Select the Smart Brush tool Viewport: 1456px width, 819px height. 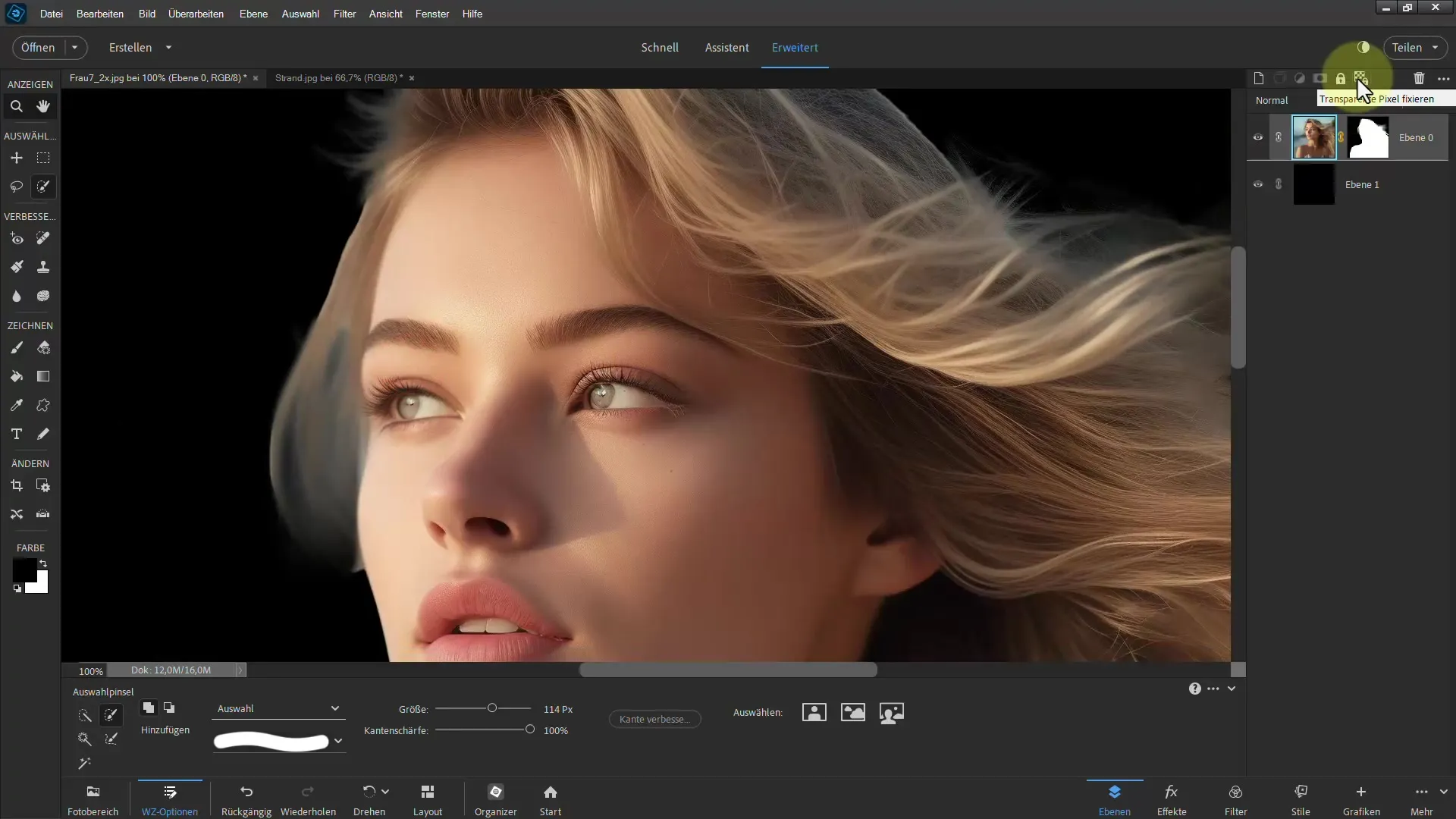[x=16, y=267]
